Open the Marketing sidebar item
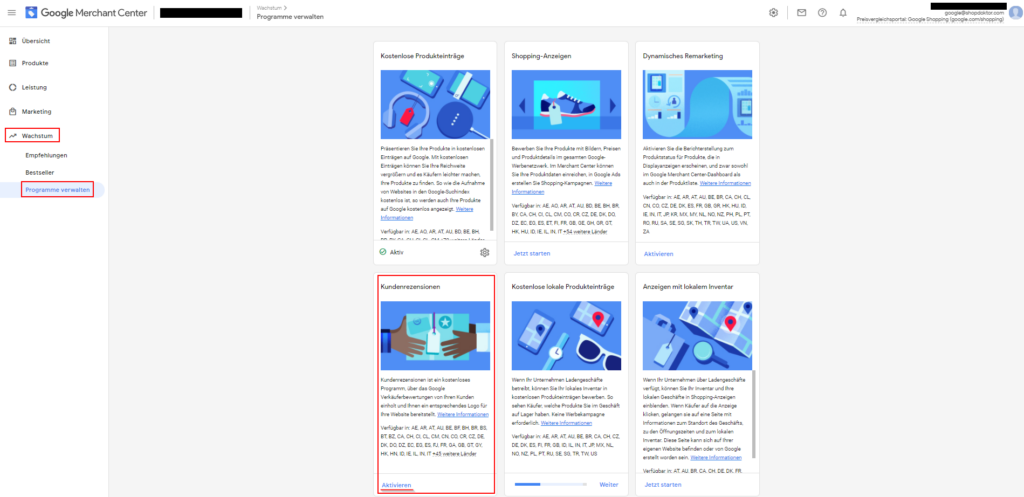 pos(37,111)
